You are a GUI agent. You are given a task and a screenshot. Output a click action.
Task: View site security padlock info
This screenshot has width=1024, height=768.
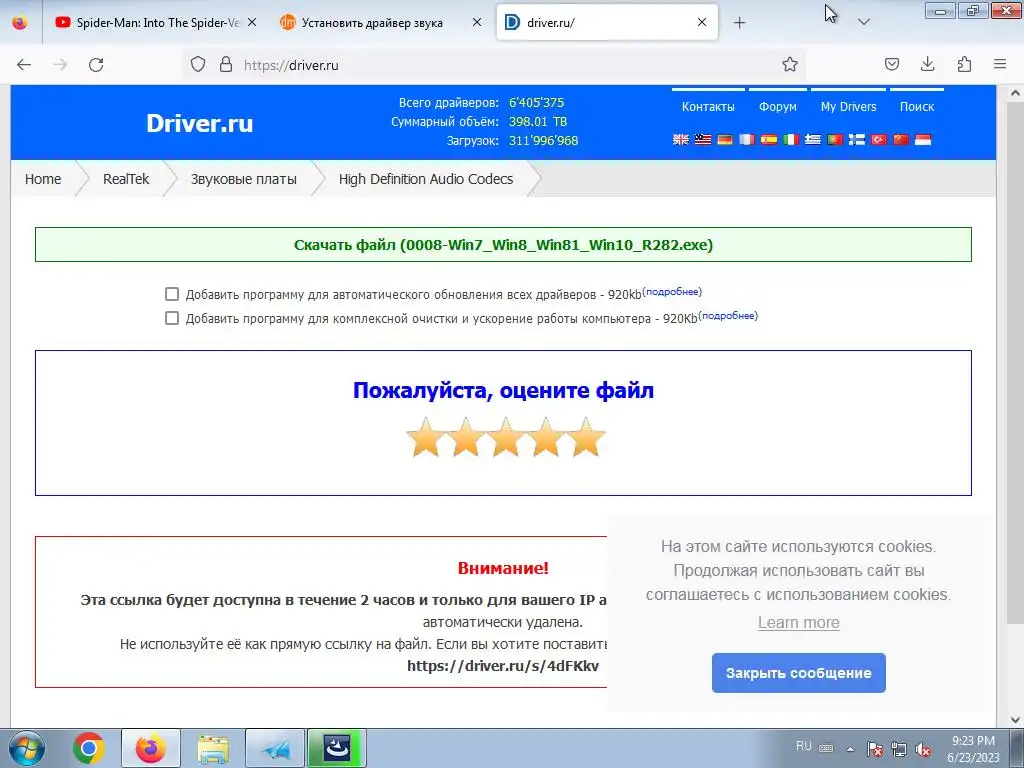[226, 64]
